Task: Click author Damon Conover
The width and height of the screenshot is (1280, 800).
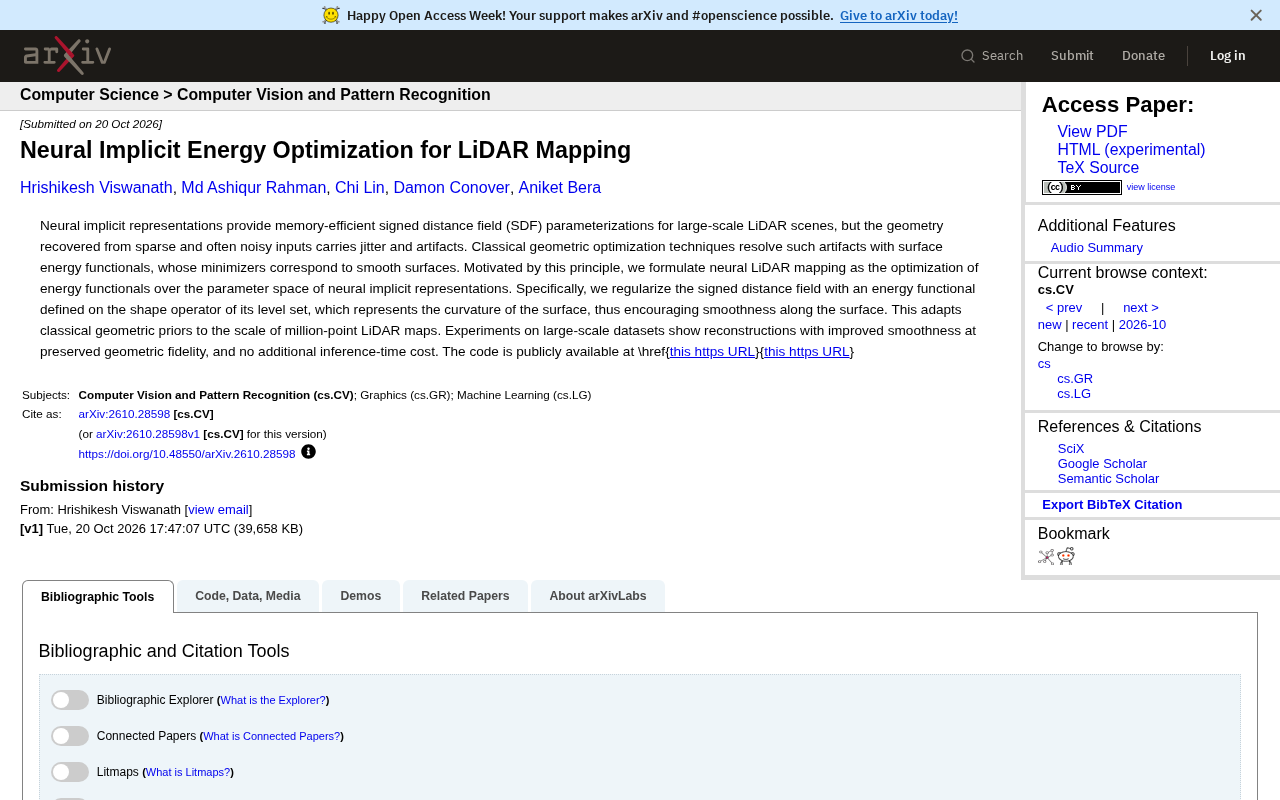Action: click(x=452, y=188)
